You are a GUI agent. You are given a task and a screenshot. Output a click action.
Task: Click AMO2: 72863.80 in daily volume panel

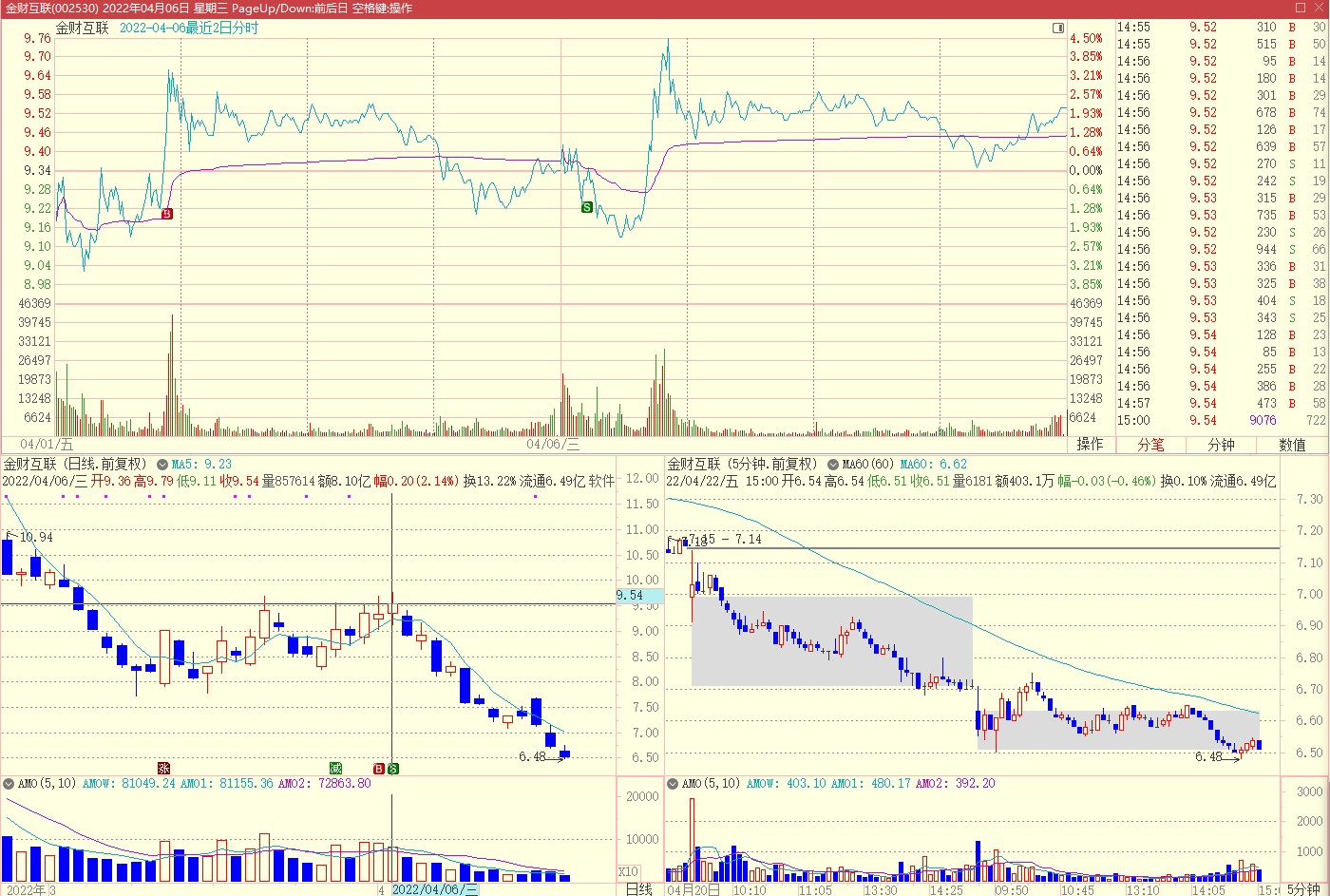[x=324, y=784]
